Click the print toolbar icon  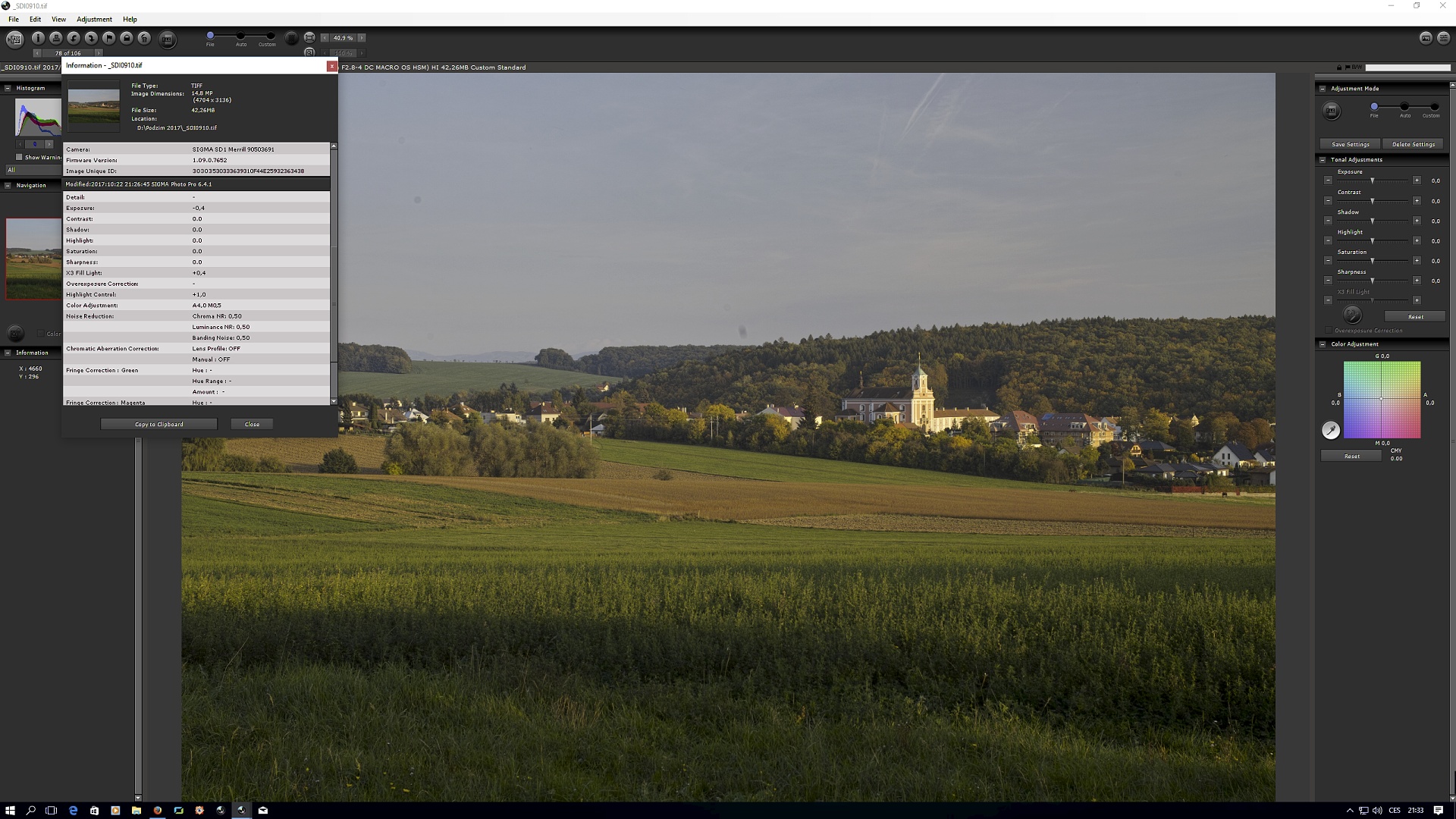55,38
